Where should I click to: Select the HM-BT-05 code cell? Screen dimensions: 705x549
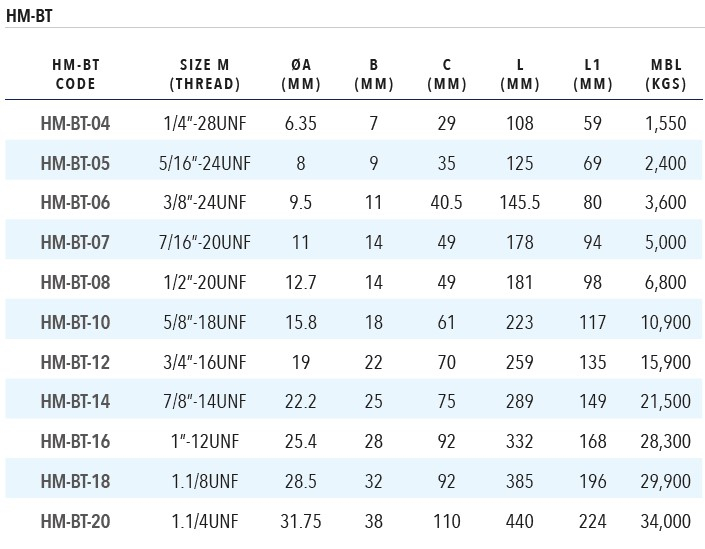coord(76,163)
